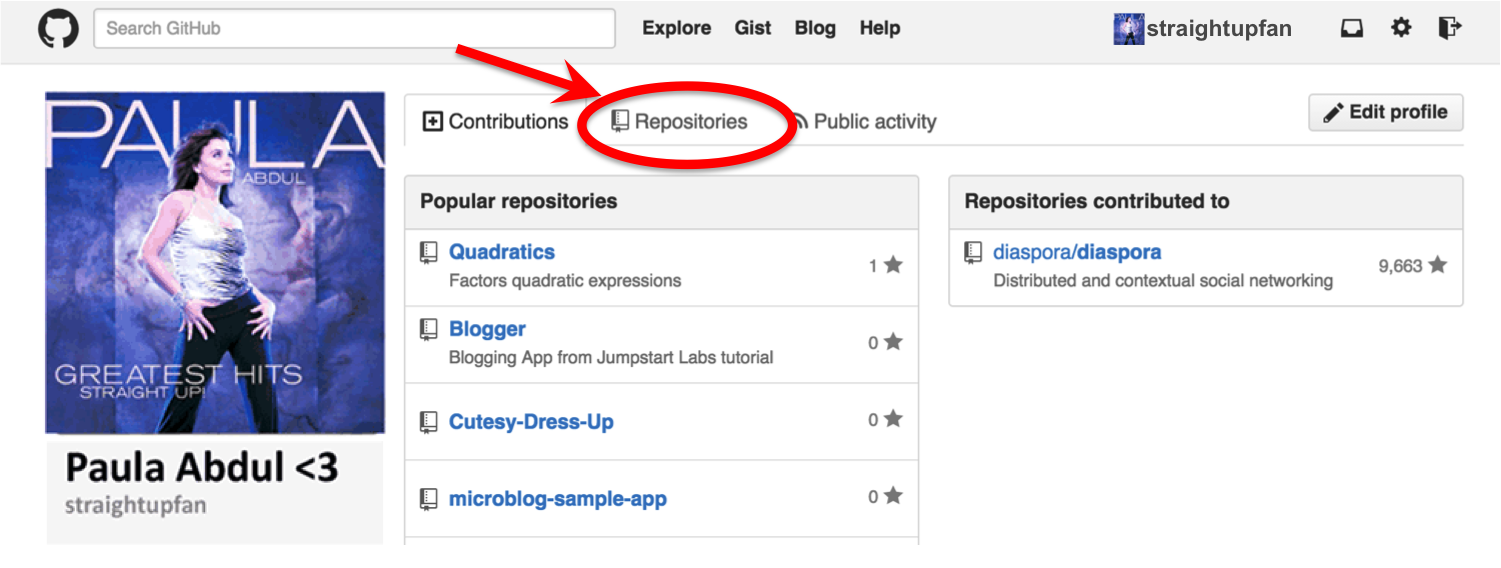Click the sign out icon
The height and width of the screenshot is (568, 1501).
1450,28
